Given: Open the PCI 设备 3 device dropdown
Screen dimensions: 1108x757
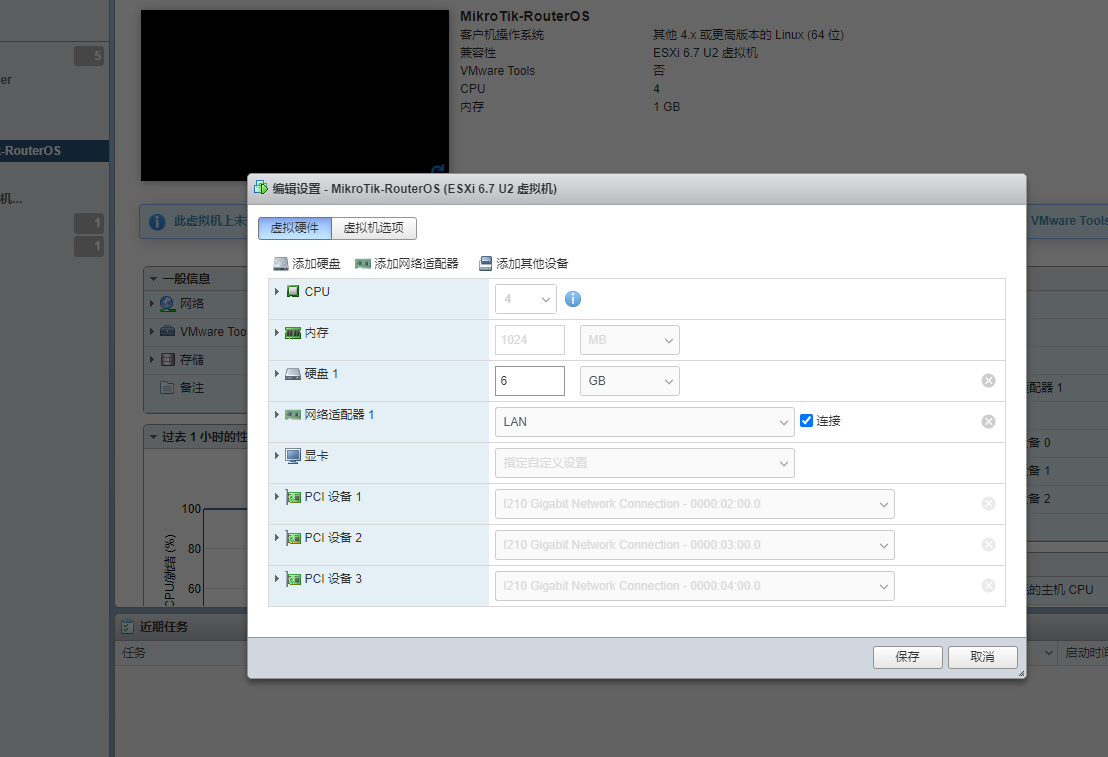Looking at the screenshot, I should [695, 586].
